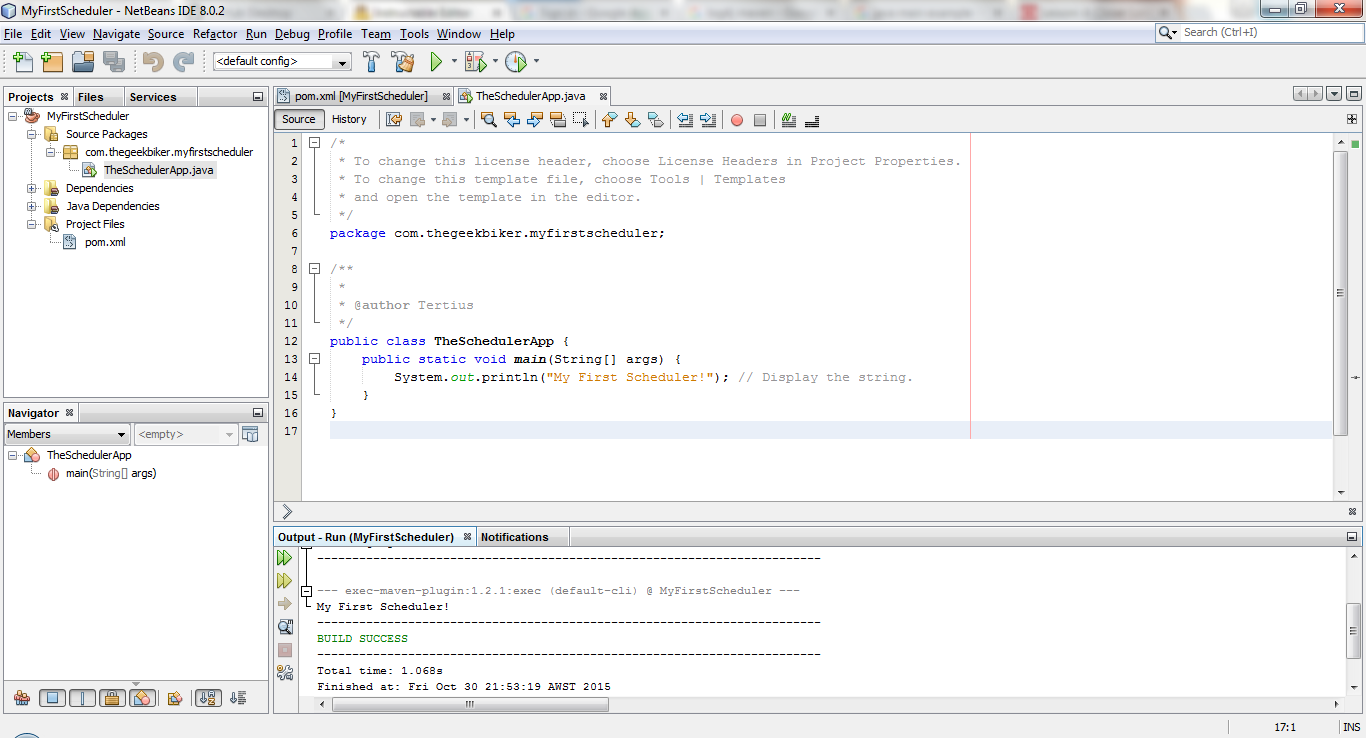Toggle Sort by Name in Navigator
The height and width of the screenshot is (738, 1366).
point(208,698)
